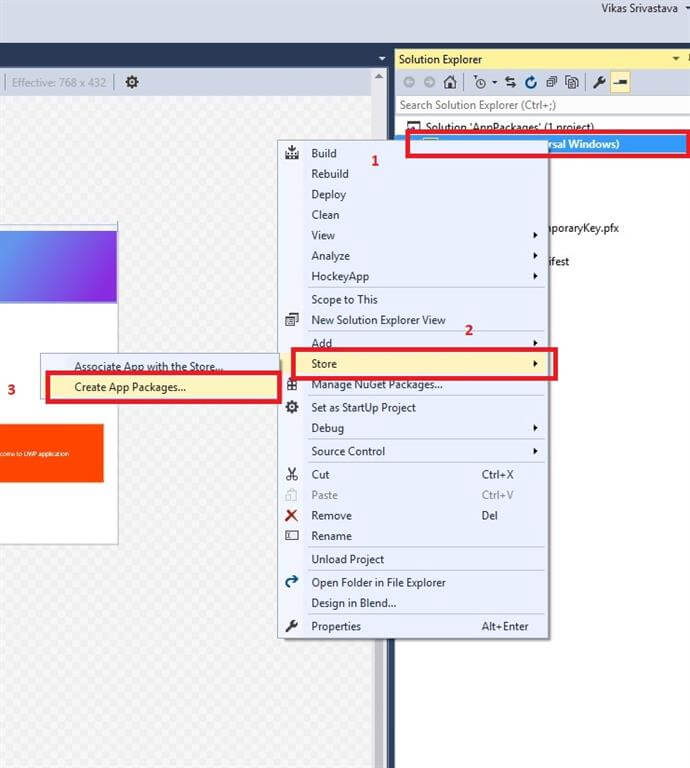The height and width of the screenshot is (768, 690).
Task: Click the Effective: 768 x 432 label
Action: (x=59, y=82)
